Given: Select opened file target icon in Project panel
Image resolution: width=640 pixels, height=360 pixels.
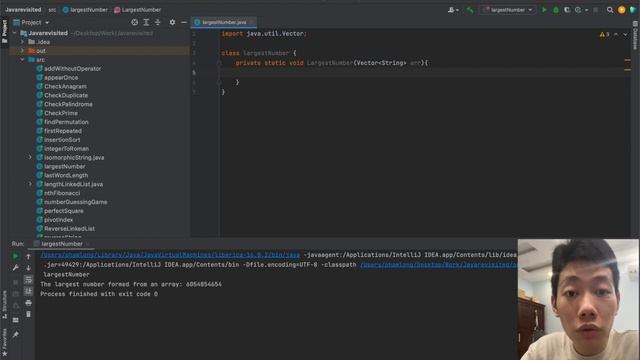Looking at the screenshot, I should point(135,22).
